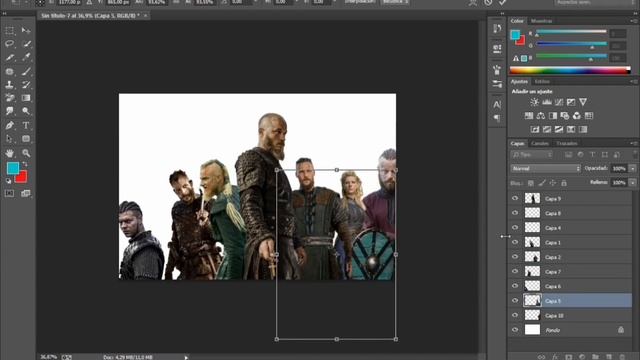Open the Opacidad value dropdown arrow
The image size is (640, 360).
[632, 169]
